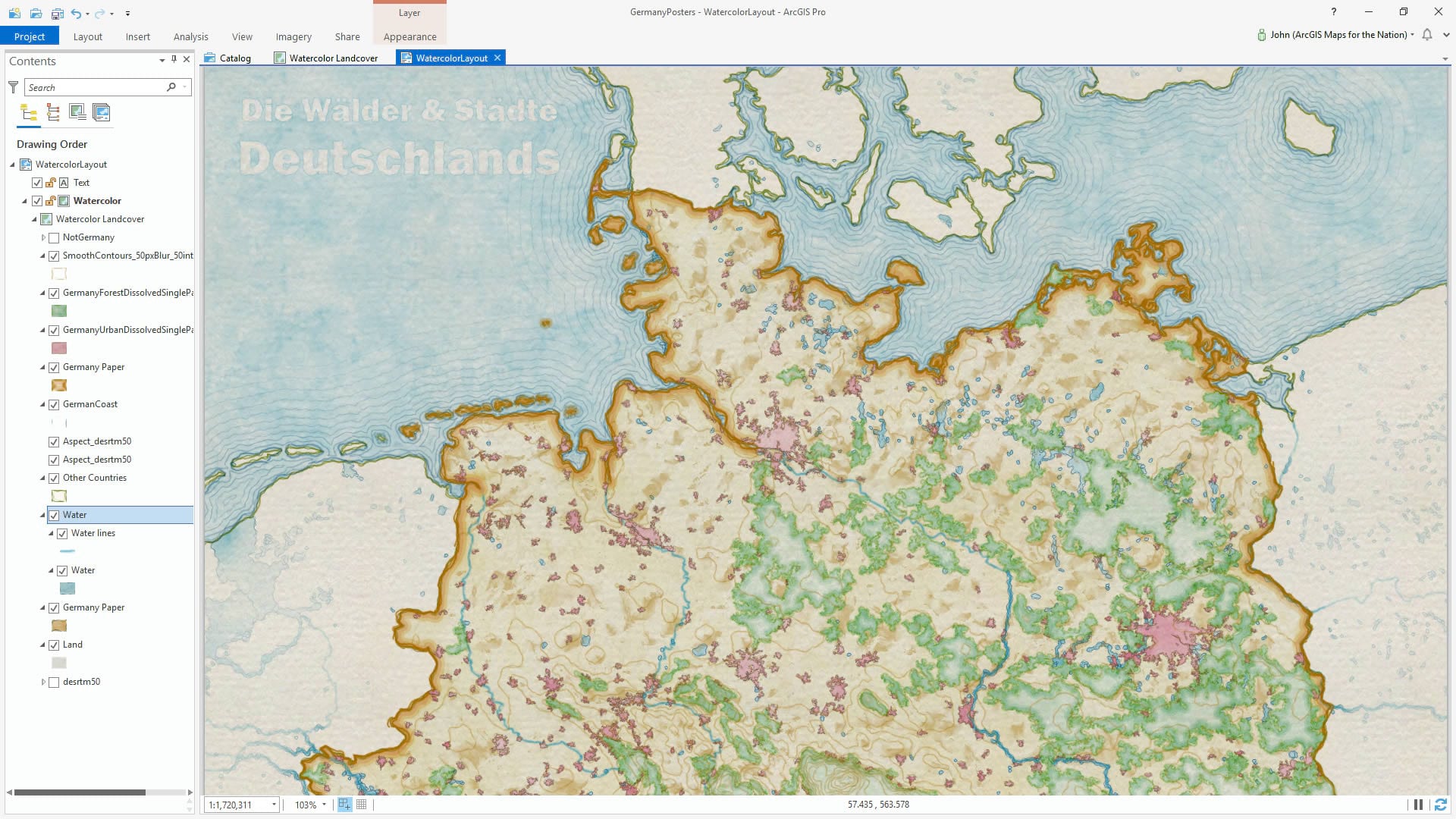This screenshot has width=1456, height=819.
Task: Click the Refresh icon in status bar
Action: (1440, 805)
